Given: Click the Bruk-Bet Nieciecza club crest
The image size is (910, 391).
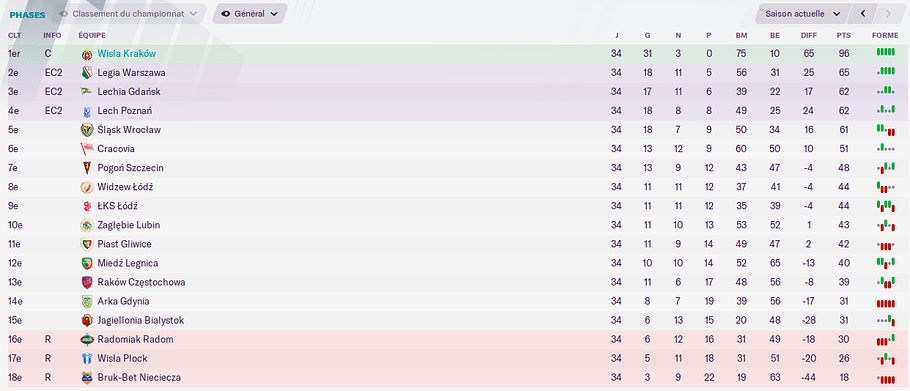Looking at the screenshot, I should pos(86,378).
